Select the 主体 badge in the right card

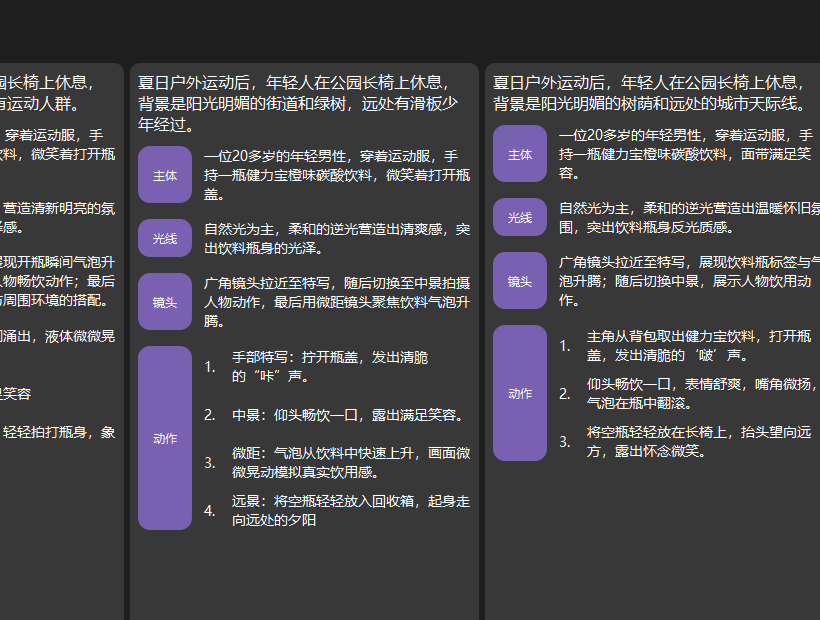(520, 154)
